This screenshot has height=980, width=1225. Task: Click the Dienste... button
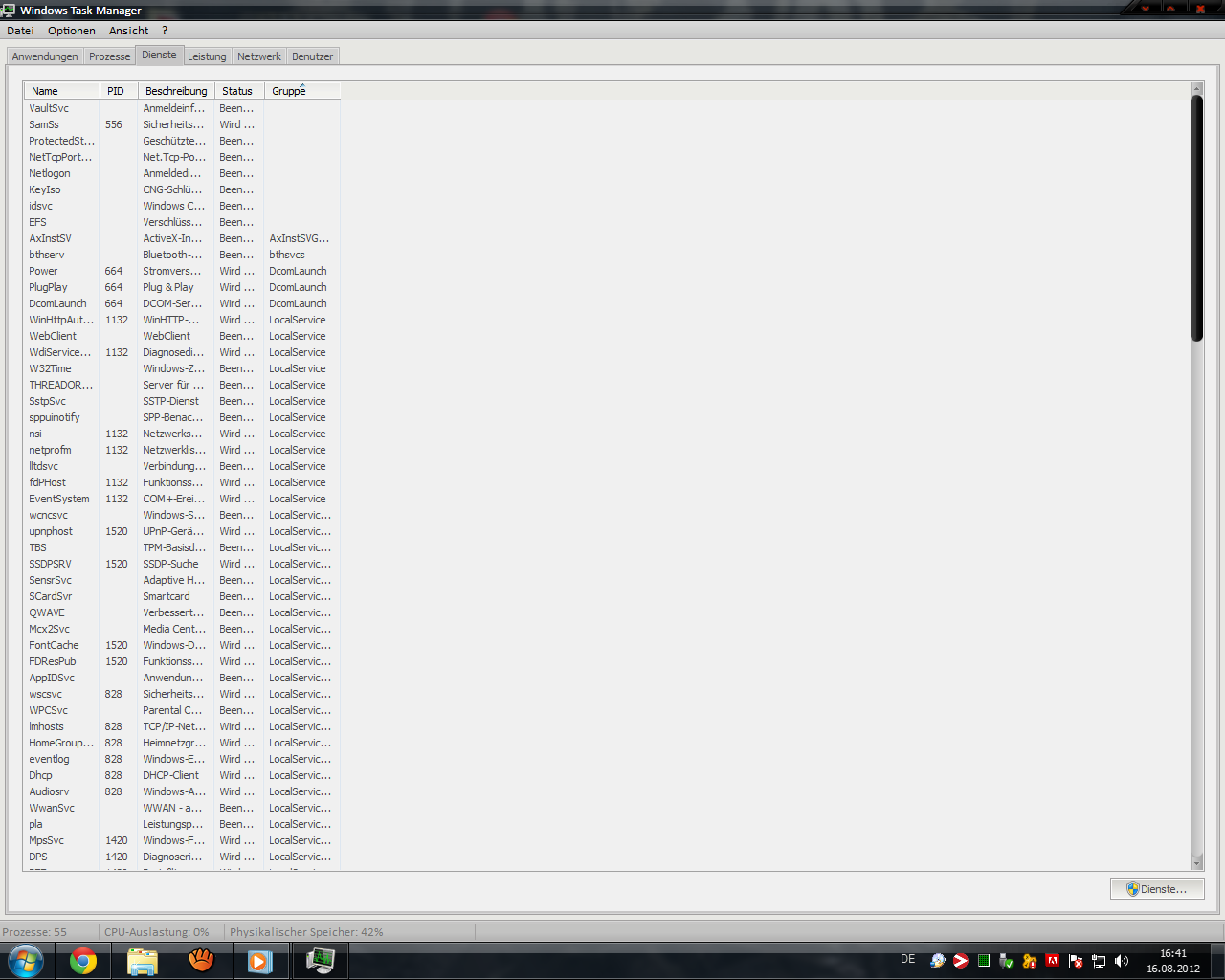point(1157,889)
